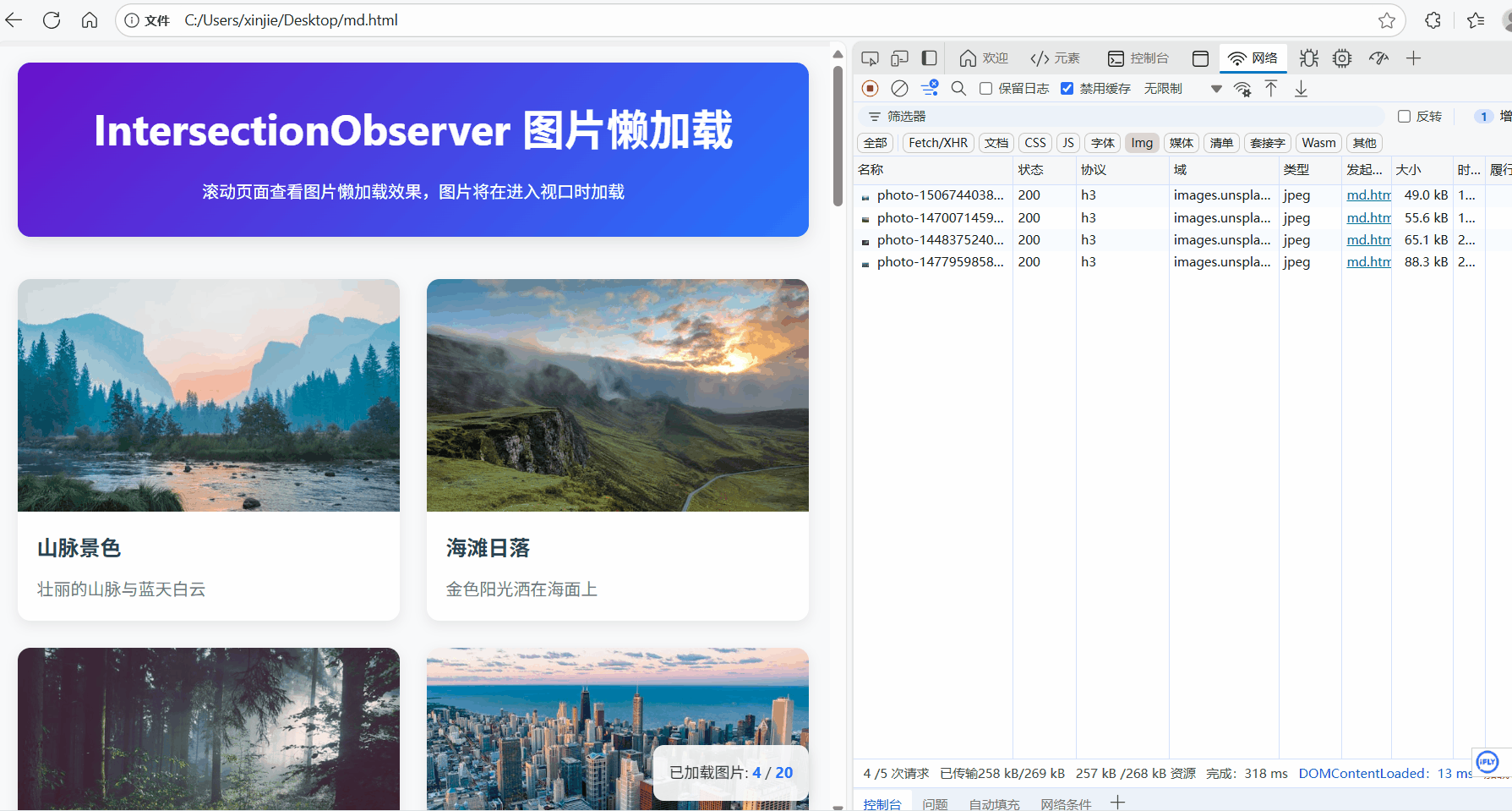
Task: Select the inspect element tool
Action: click(870, 58)
